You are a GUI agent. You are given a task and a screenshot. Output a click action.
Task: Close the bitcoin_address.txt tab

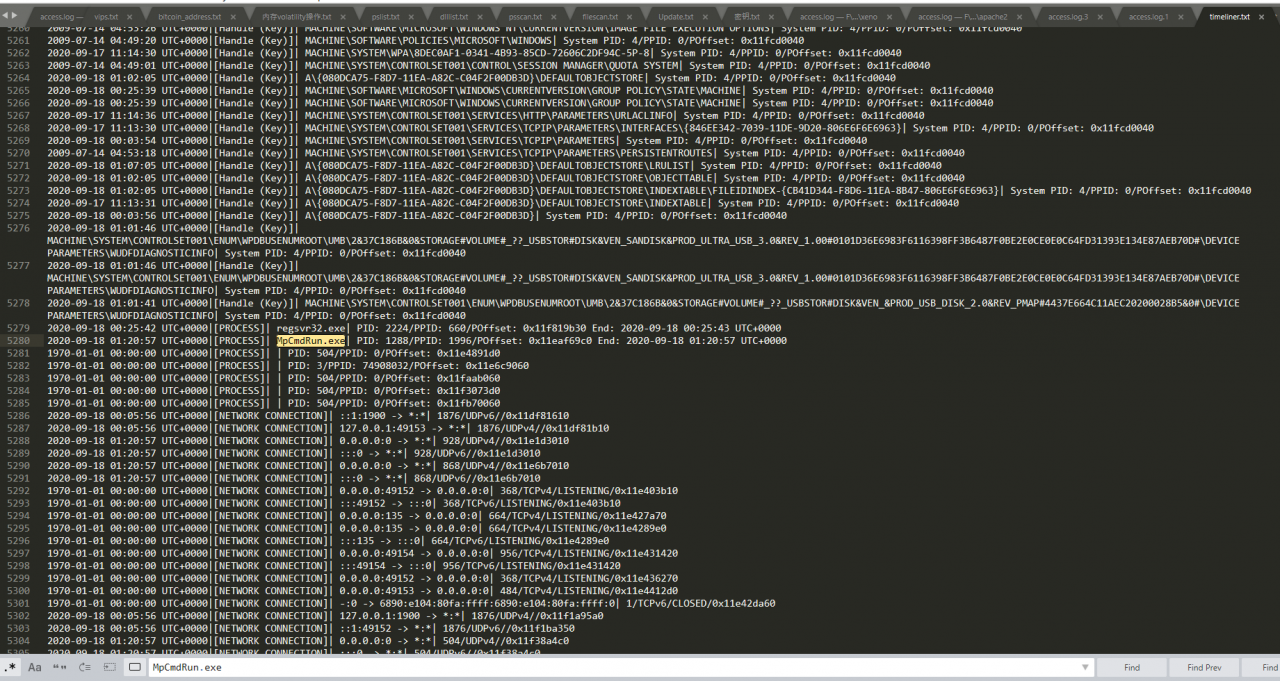click(x=234, y=17)
